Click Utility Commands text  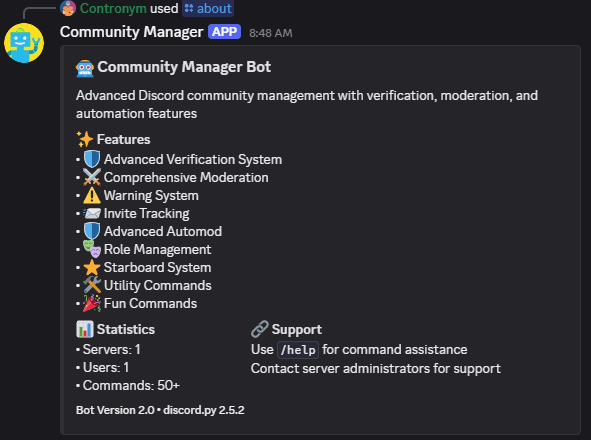click(158, 285)
